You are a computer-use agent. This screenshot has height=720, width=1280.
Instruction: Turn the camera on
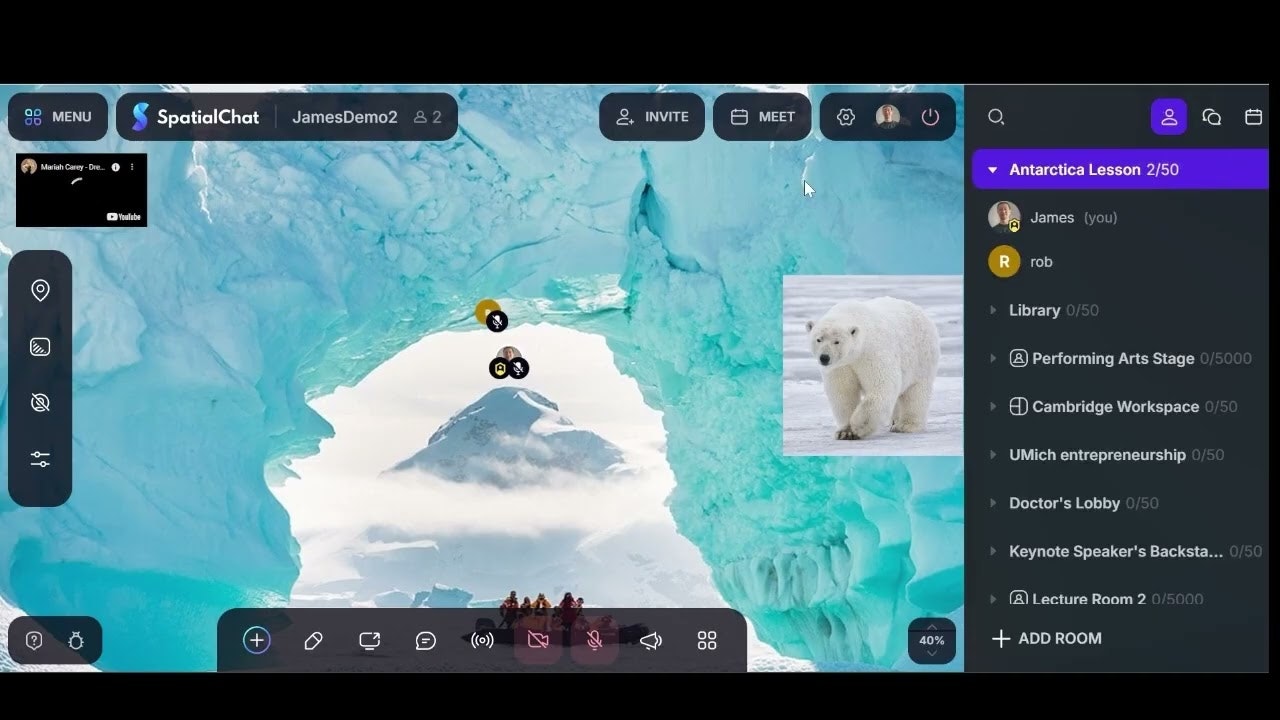click(538, 640)
